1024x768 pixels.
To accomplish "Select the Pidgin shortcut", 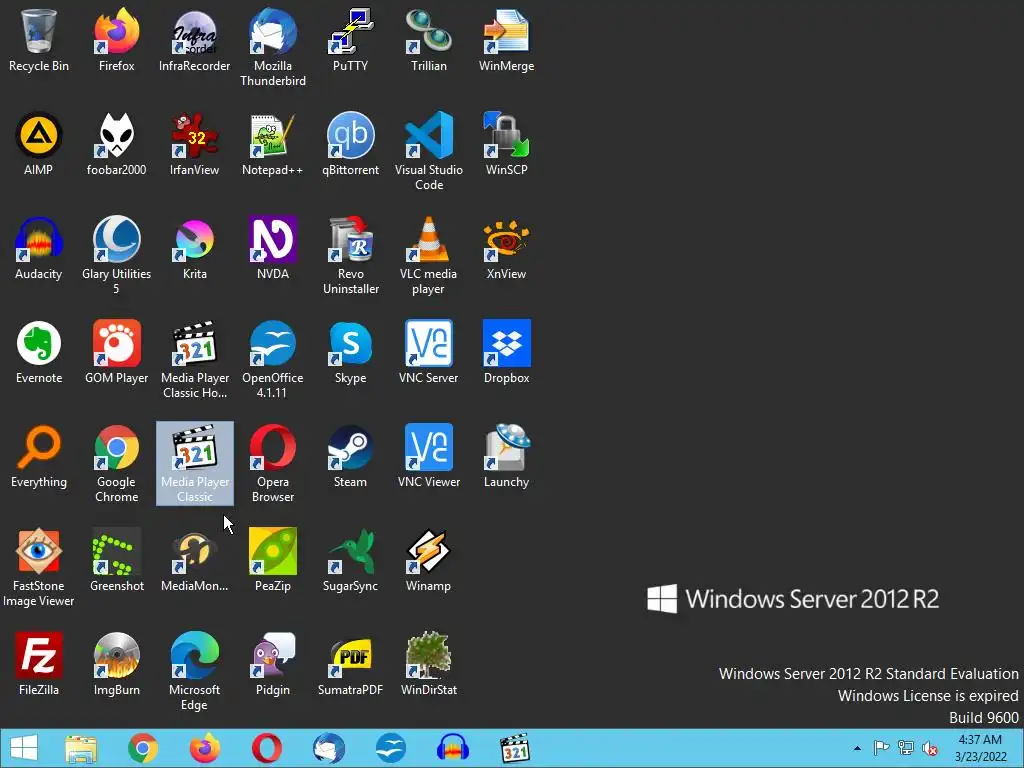I will [x=273, y=664].
